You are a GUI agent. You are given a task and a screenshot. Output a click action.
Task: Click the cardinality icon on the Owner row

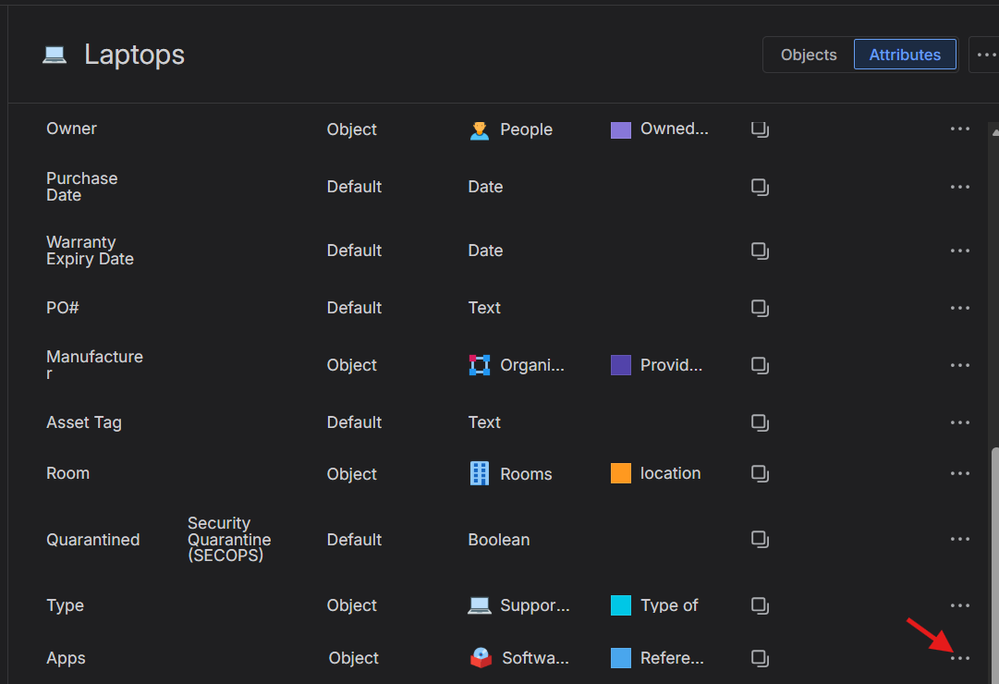760,129
